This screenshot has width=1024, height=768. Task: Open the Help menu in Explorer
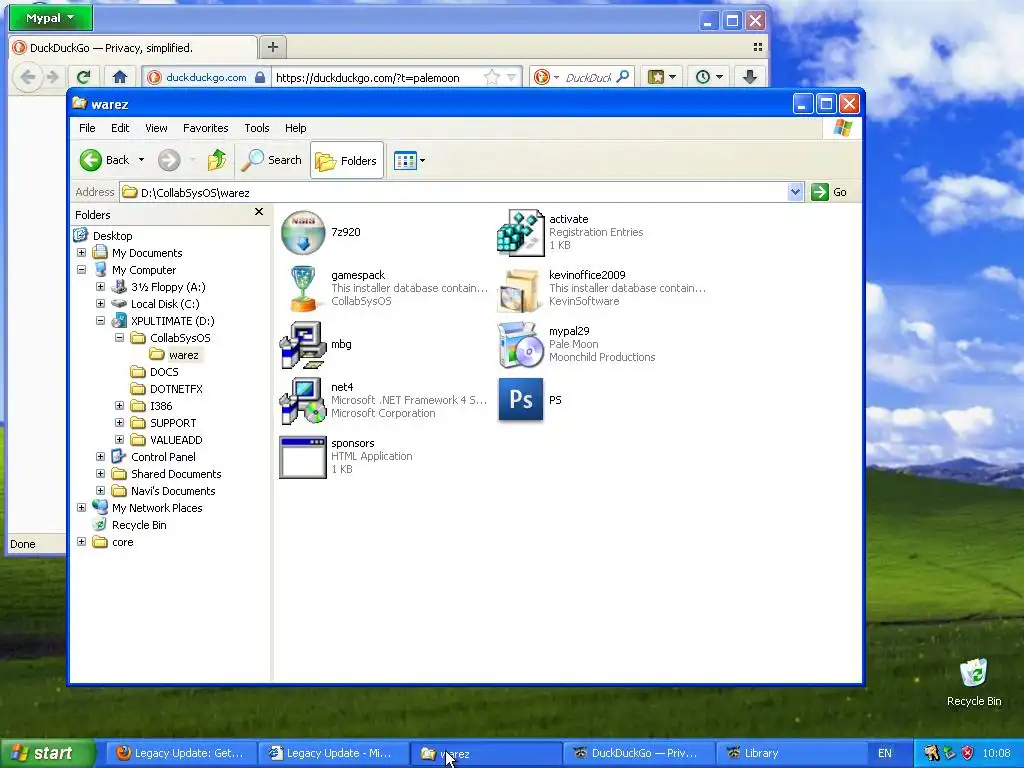[x=295, y=128]
